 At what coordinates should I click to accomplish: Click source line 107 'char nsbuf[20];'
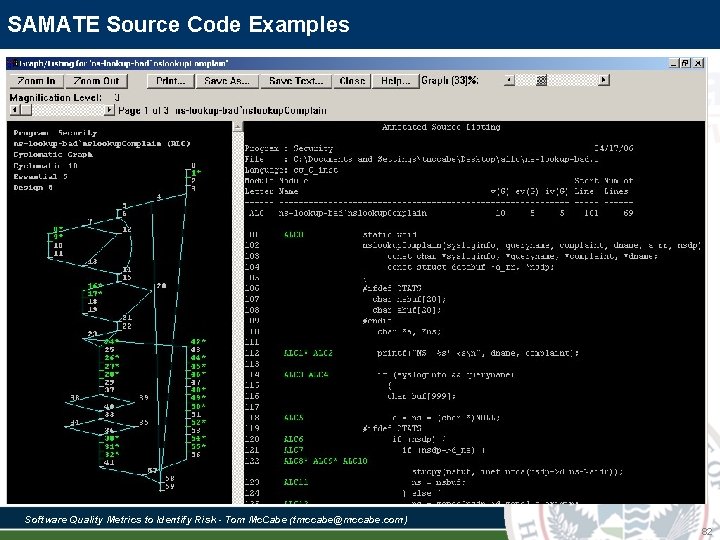coord(409,299)
